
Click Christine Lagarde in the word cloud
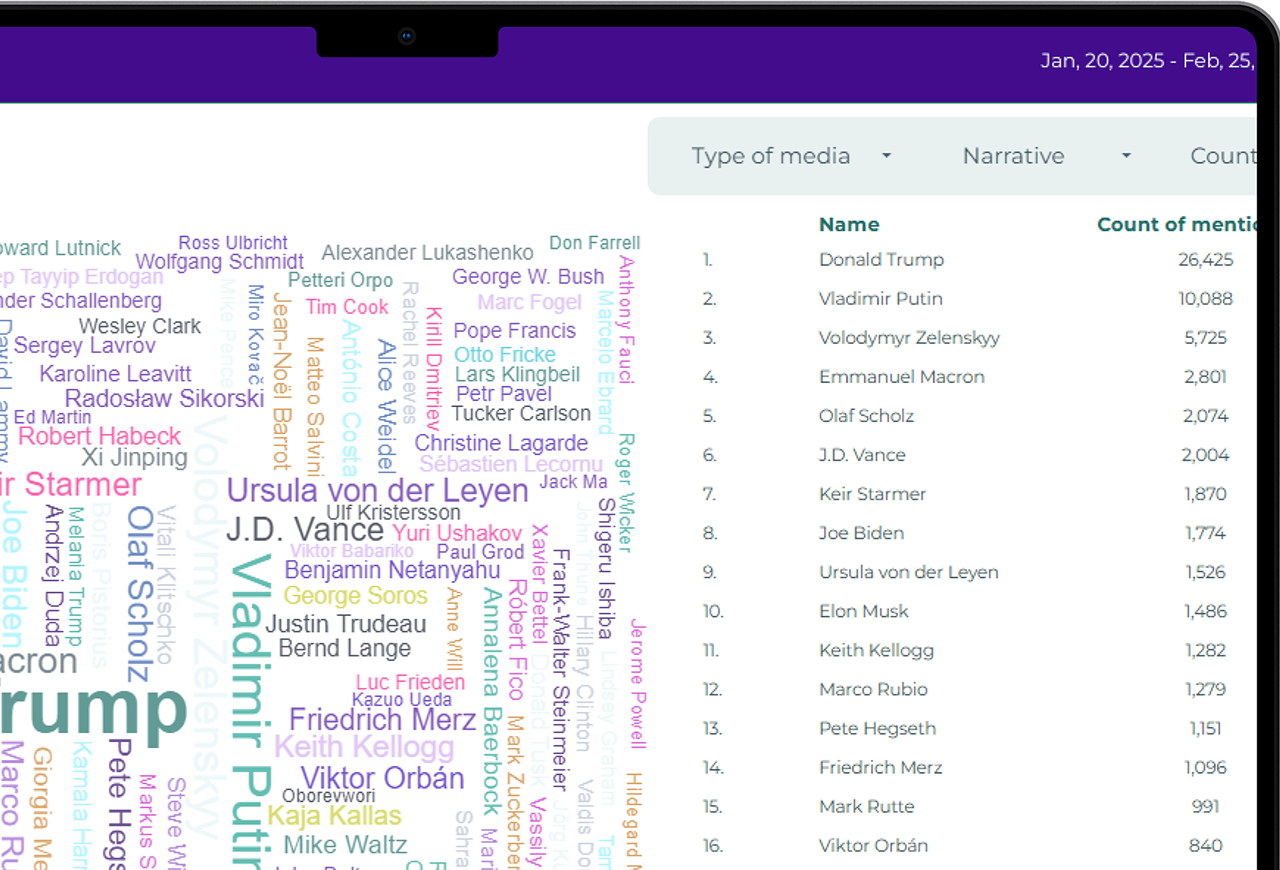[501, 443]
